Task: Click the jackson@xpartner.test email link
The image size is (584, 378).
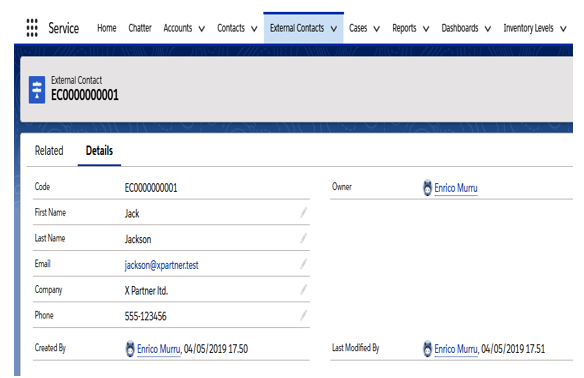Action: pyautogui.click(x=161, y=265)
